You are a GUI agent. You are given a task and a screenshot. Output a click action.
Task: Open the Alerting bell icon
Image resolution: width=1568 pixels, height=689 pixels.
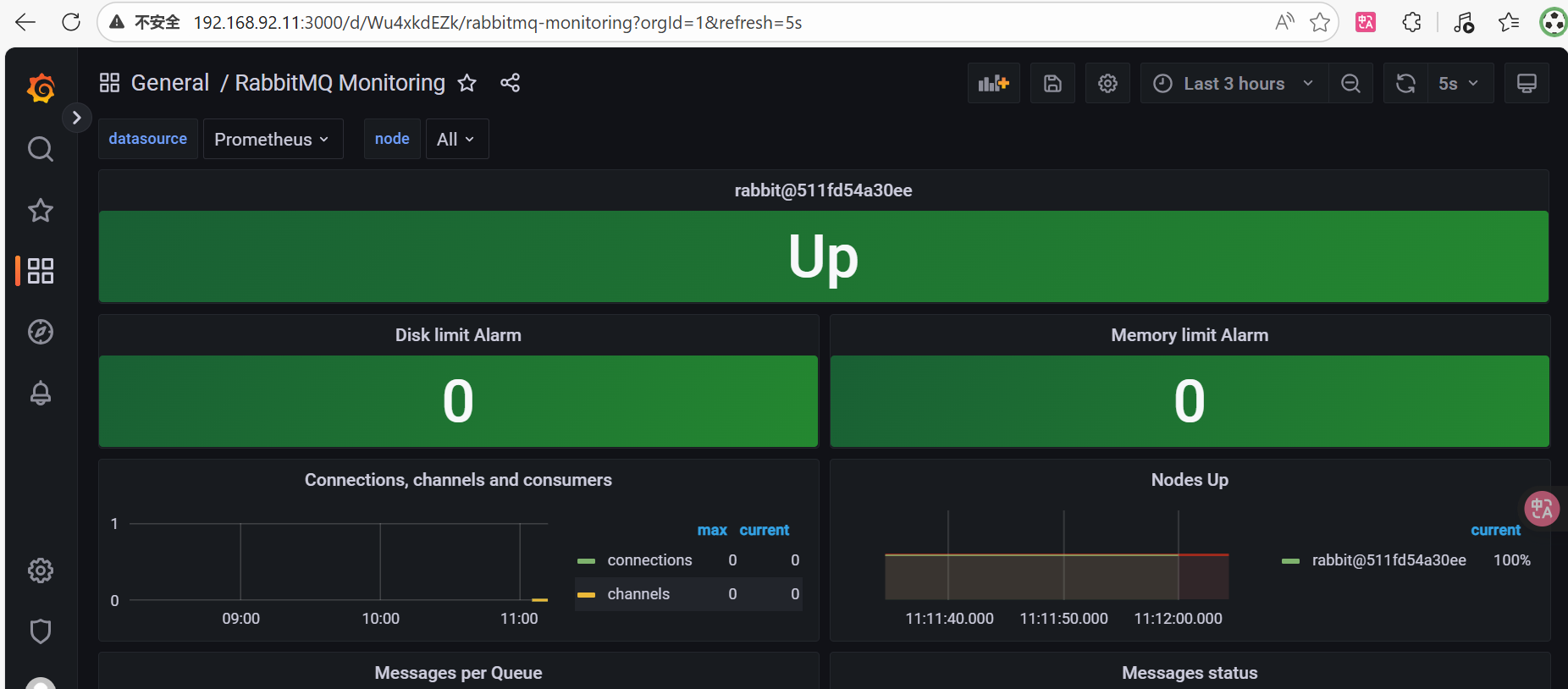coord(41,393)
